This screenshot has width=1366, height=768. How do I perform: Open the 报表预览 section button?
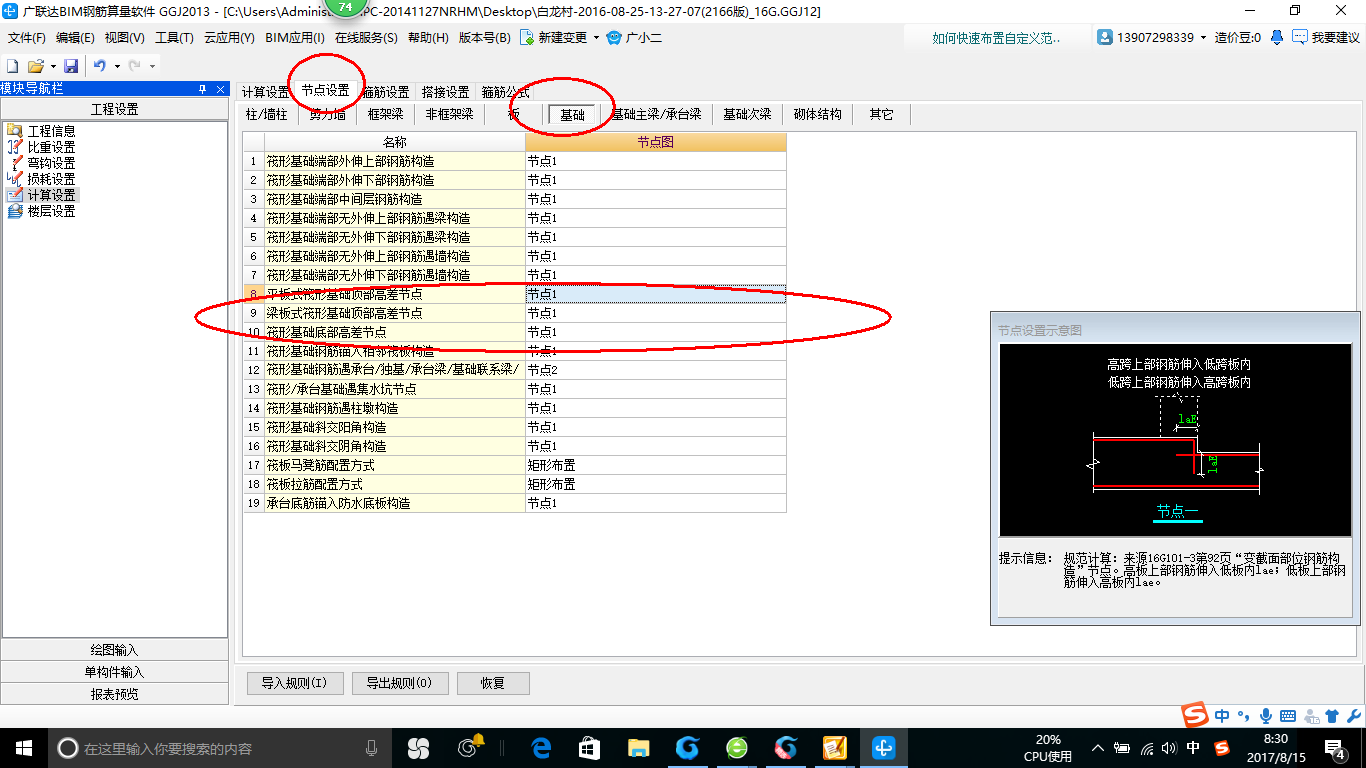(x=115, y=694)
